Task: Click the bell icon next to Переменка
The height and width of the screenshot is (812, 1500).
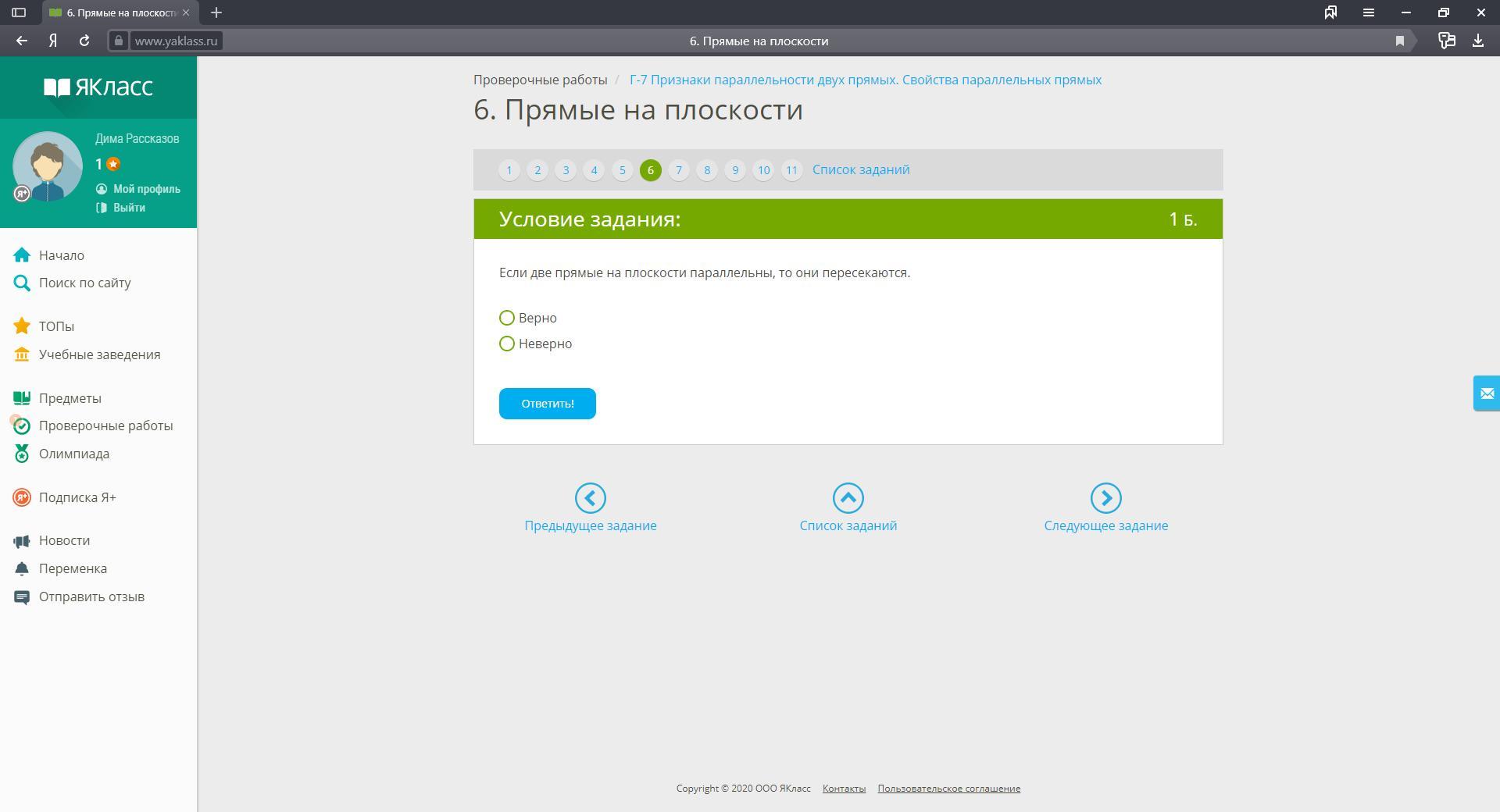Action: [22, 568]
